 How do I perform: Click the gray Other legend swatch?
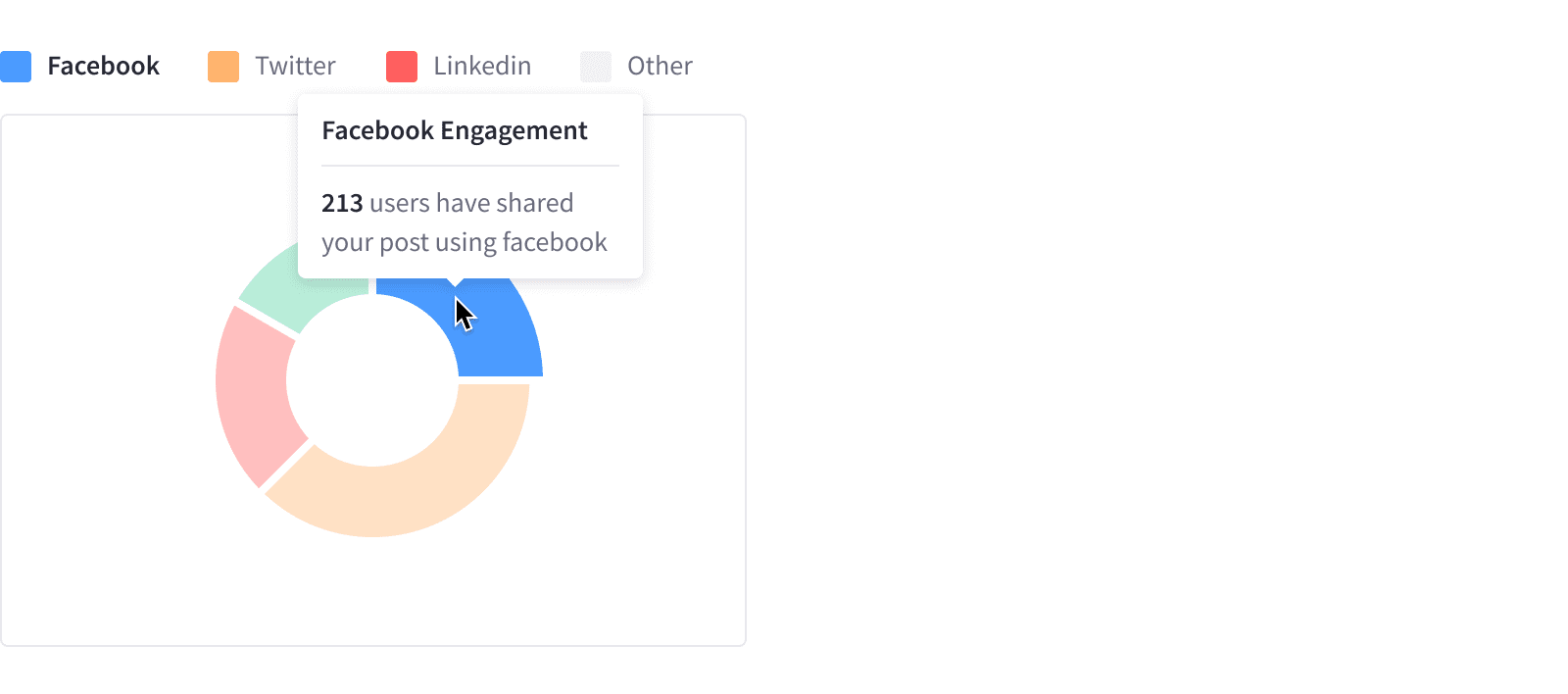pyautogui.click(x=596, y=67)
